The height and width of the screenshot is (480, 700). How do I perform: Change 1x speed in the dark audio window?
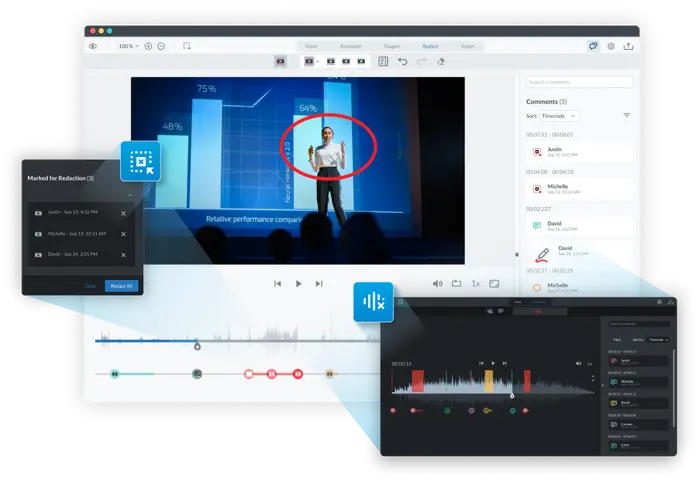tap(590, 363)
